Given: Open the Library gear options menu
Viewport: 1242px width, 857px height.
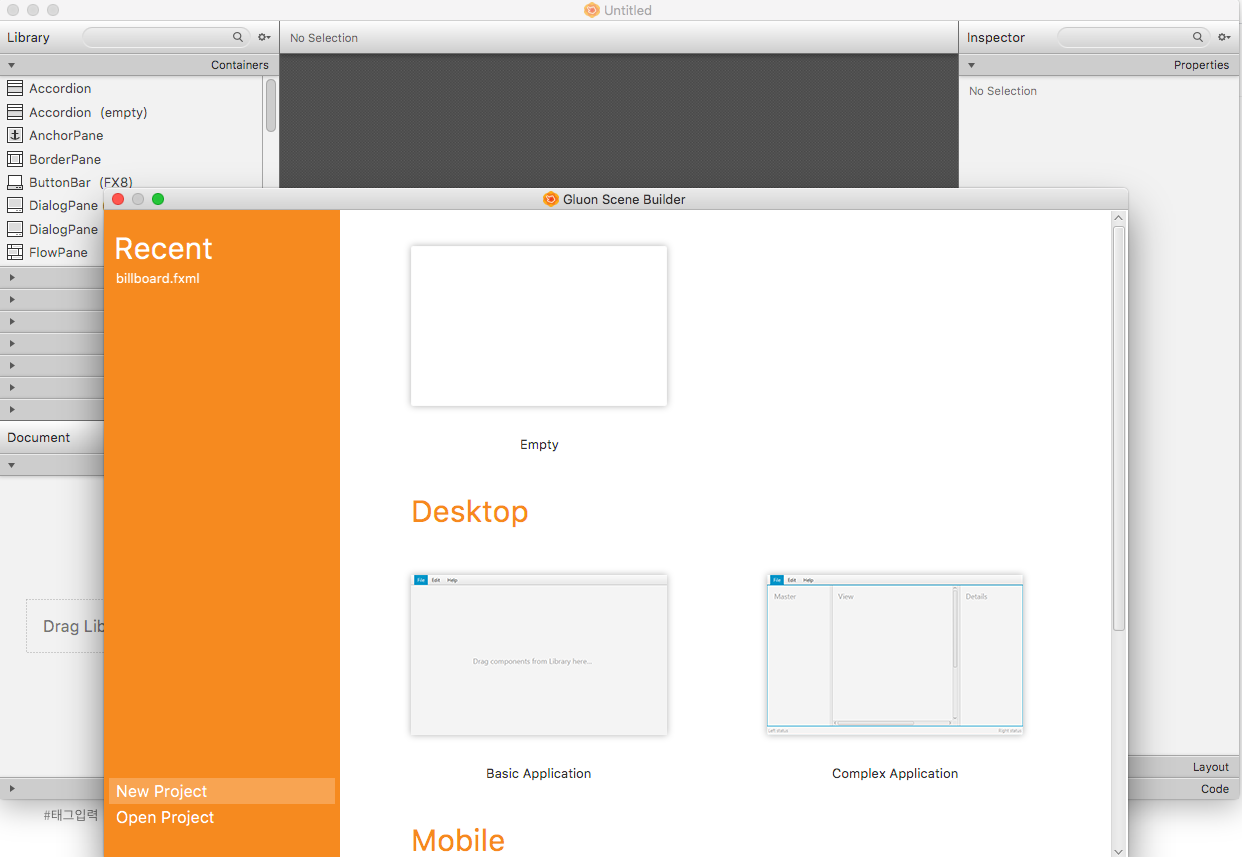Looking at the screenshot, I should click(x=264, y=37).
